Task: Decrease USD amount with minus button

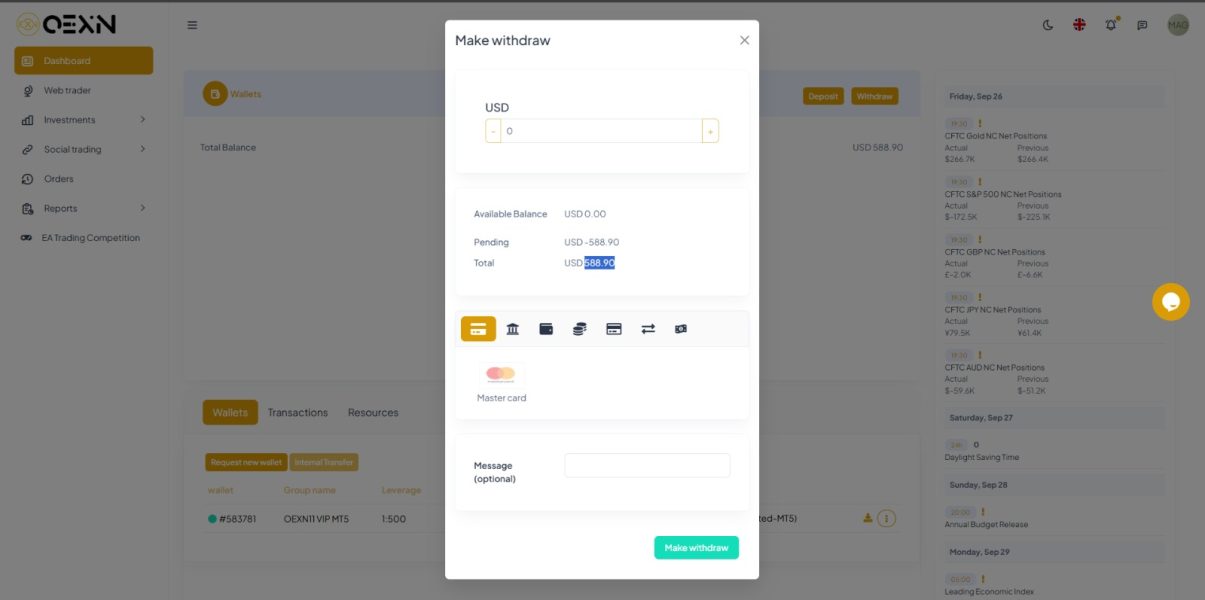Action: tap(493, 131)
